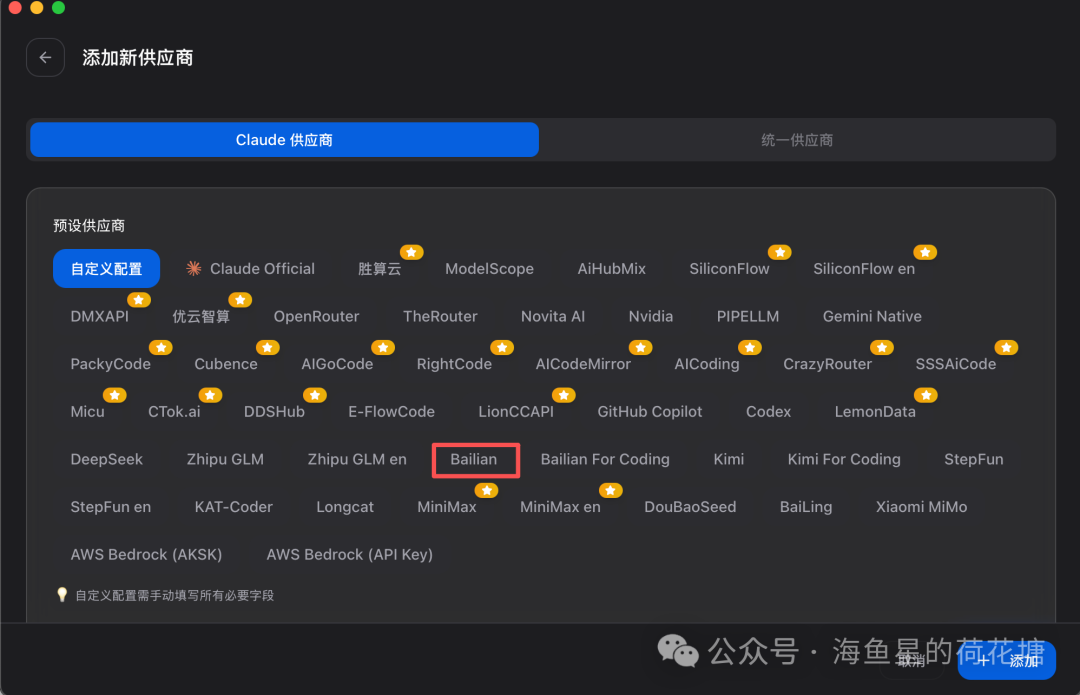Click the 添加 button
This screenshot has width=1080, height=695.
coord(1006,661)
